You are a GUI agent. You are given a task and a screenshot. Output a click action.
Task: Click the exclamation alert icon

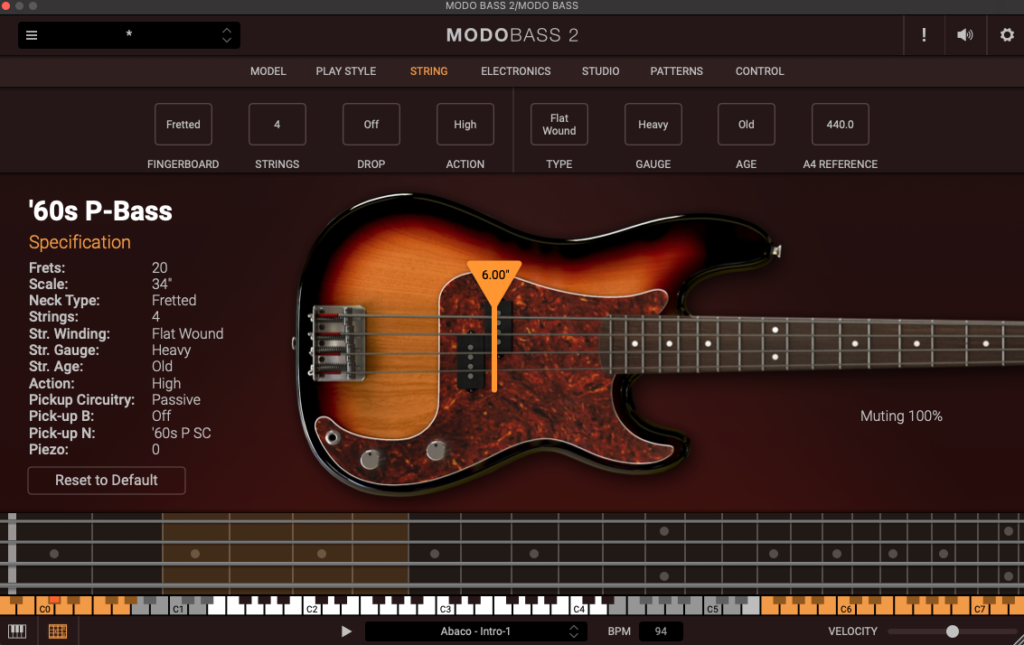tap(923, 35)
